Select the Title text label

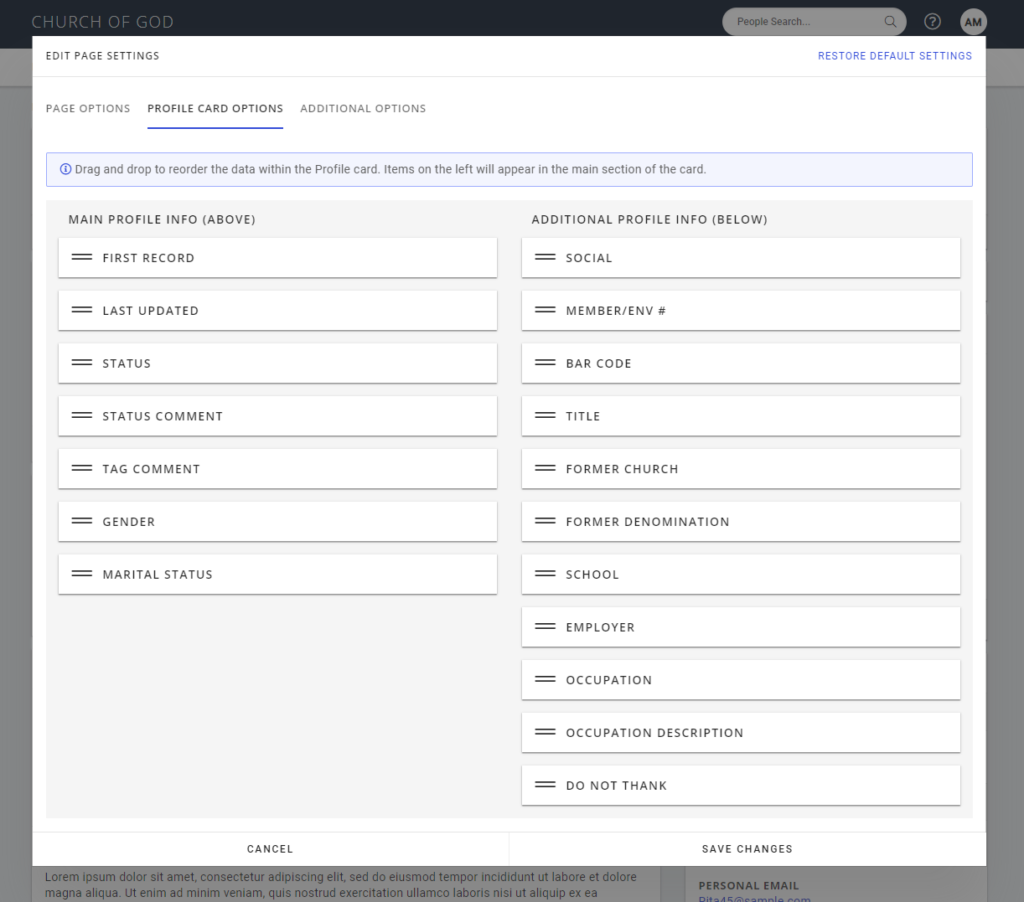coord(583,416)
